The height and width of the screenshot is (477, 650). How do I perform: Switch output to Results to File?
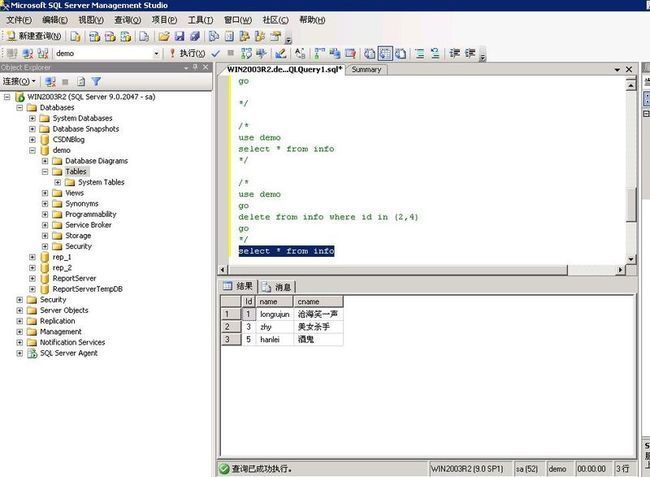pyautogui.click(x=400, y=53)
